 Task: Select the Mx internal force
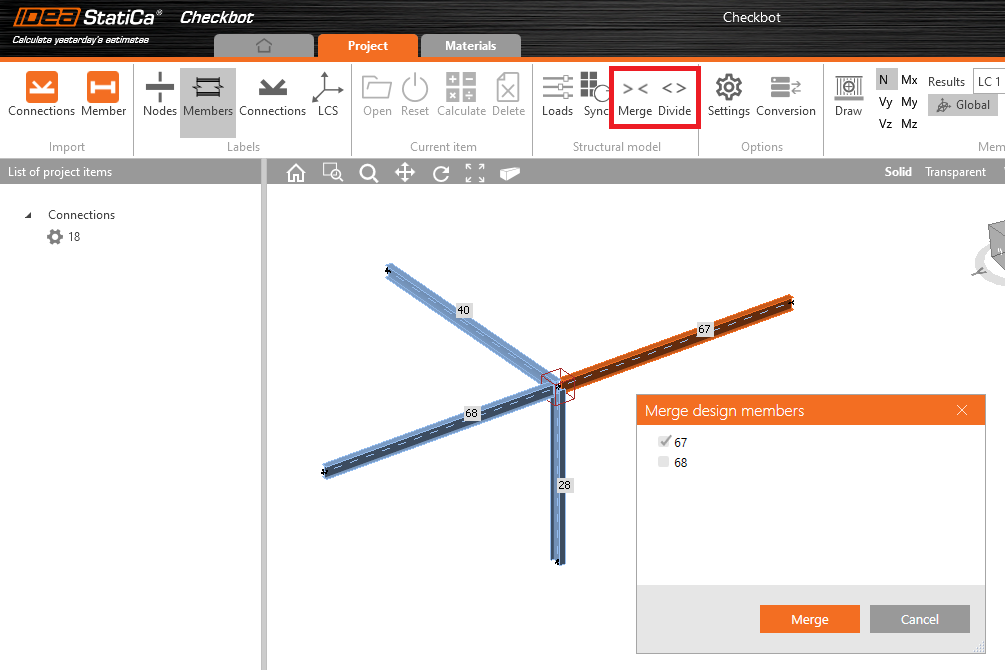point(909,80)
